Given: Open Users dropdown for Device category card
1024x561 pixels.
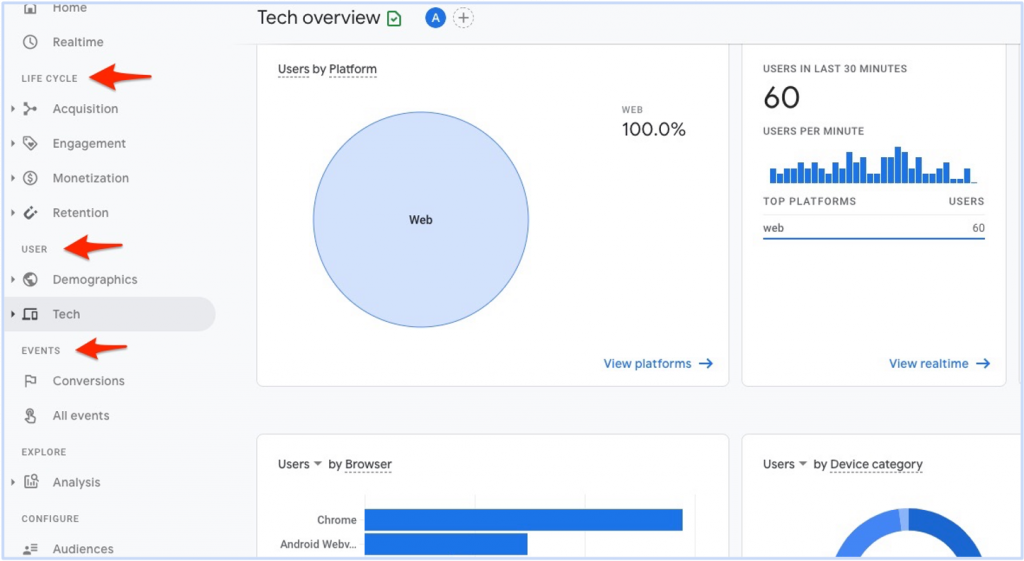Looking at the screenshot, I should (x=785, y=464).
